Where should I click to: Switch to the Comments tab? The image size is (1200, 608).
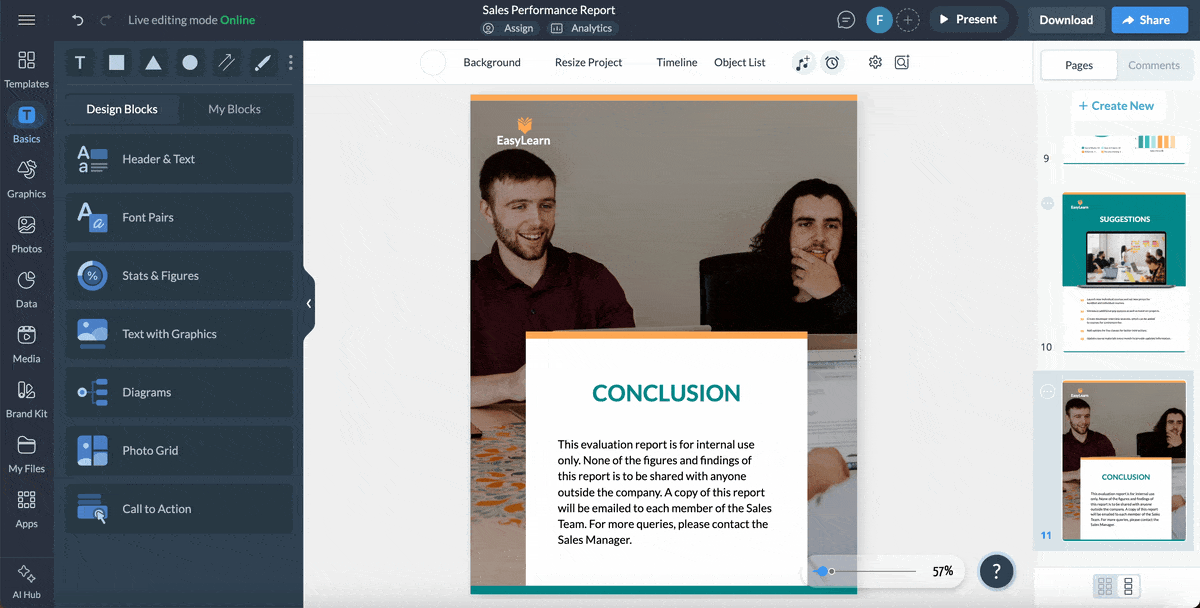1155,65
